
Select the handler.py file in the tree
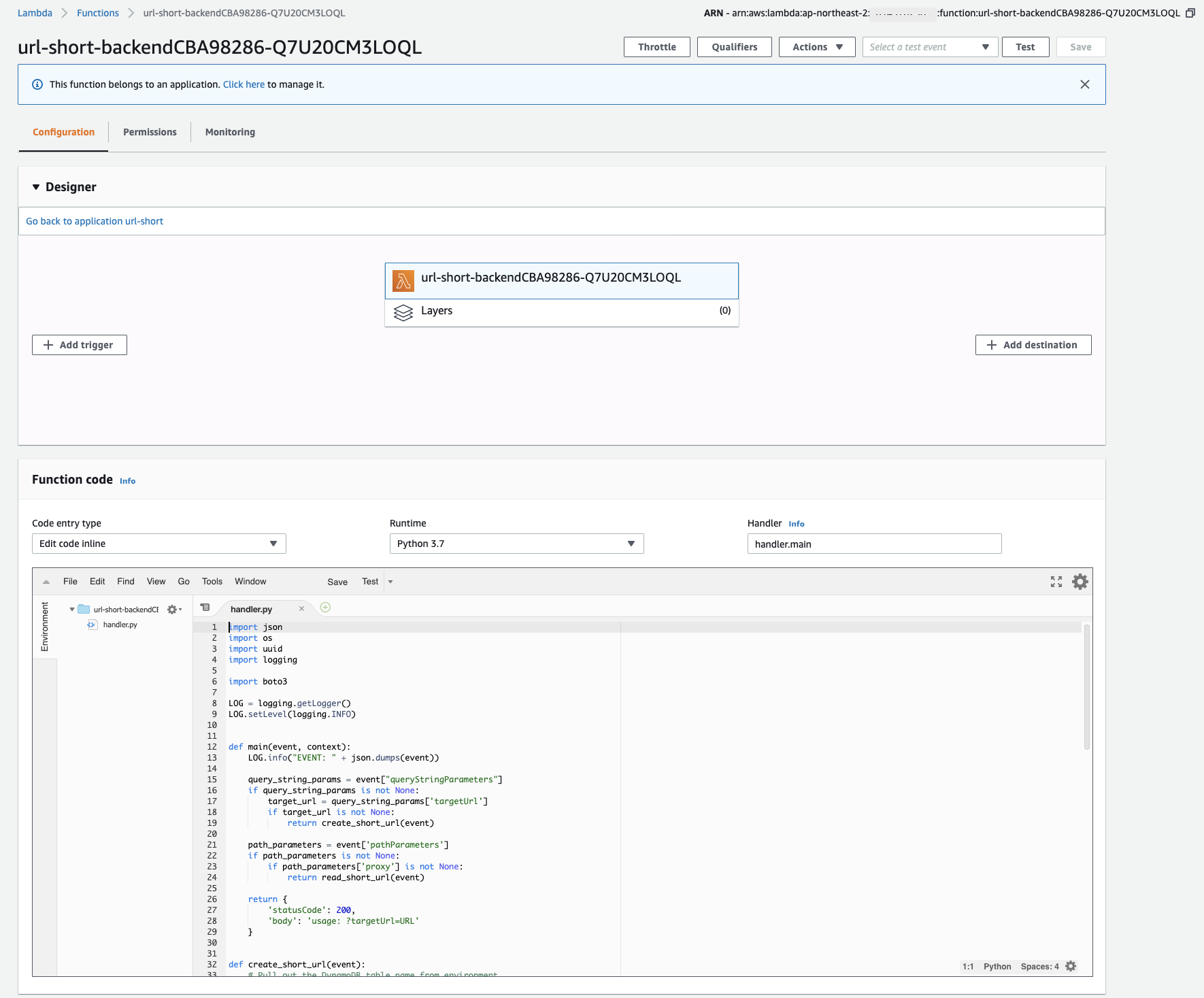click(x=120, y=625)
